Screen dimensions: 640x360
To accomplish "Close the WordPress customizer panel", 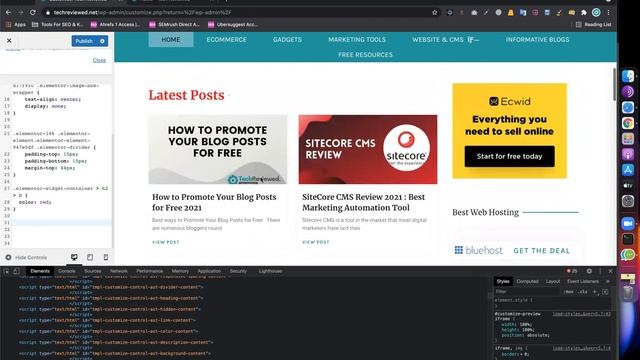I will (x=9, y=40).
